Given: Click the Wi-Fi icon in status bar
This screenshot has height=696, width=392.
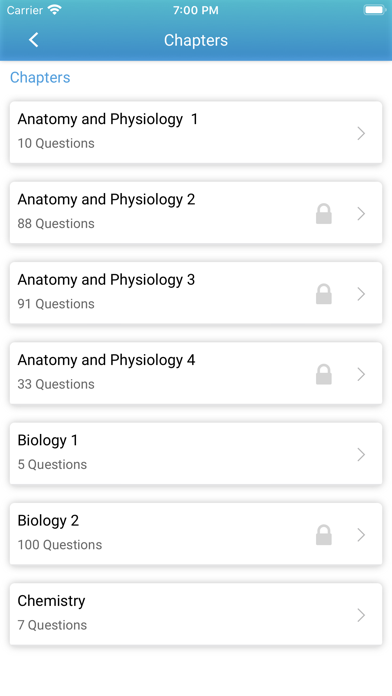Looking at the screenshot, I should (x=55, y=10).
